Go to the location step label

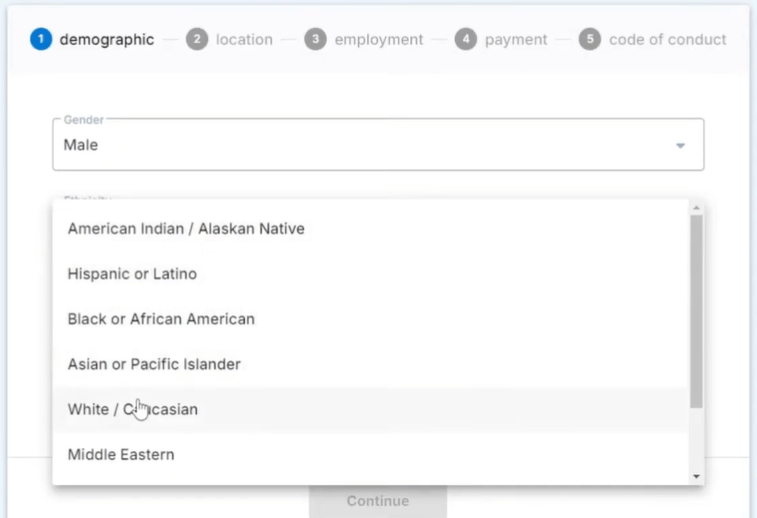(x=244, y=40)
